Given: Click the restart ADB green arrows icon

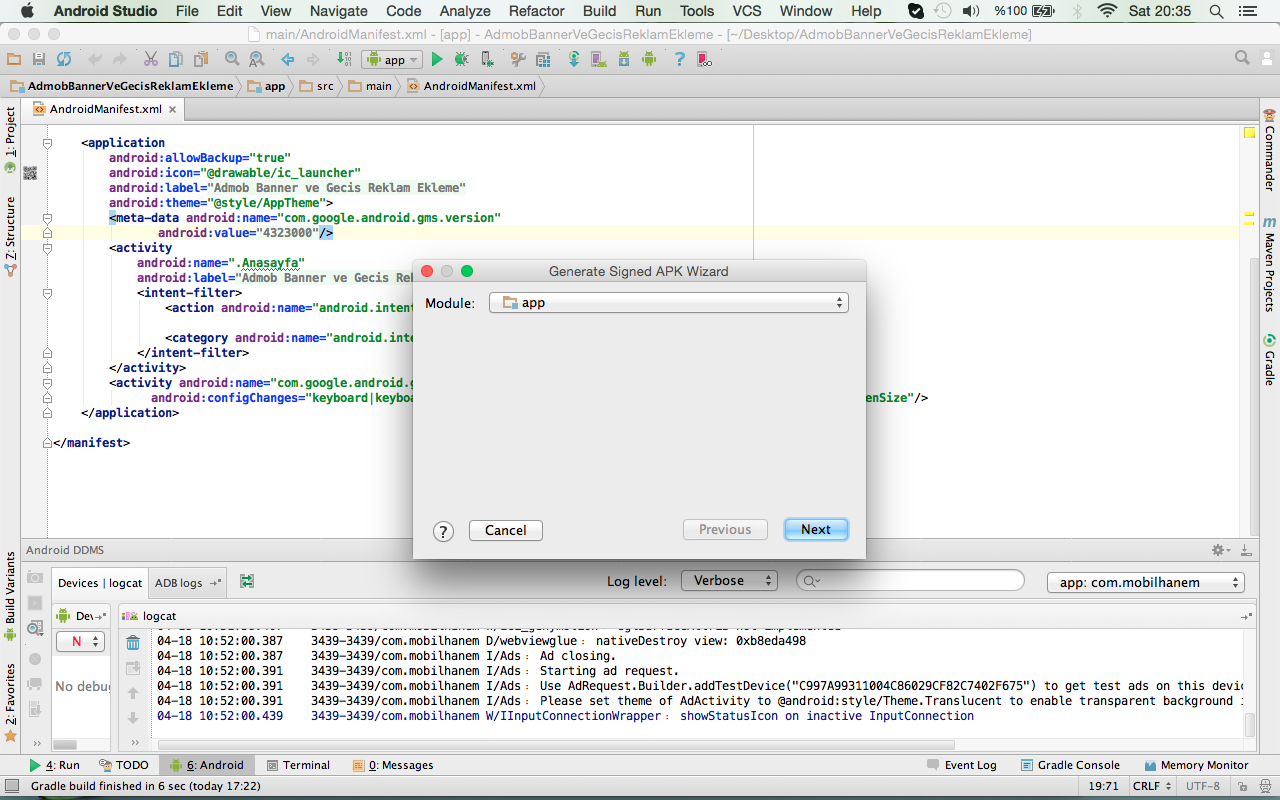Looking at the screenshot, I should pos(247,581).
